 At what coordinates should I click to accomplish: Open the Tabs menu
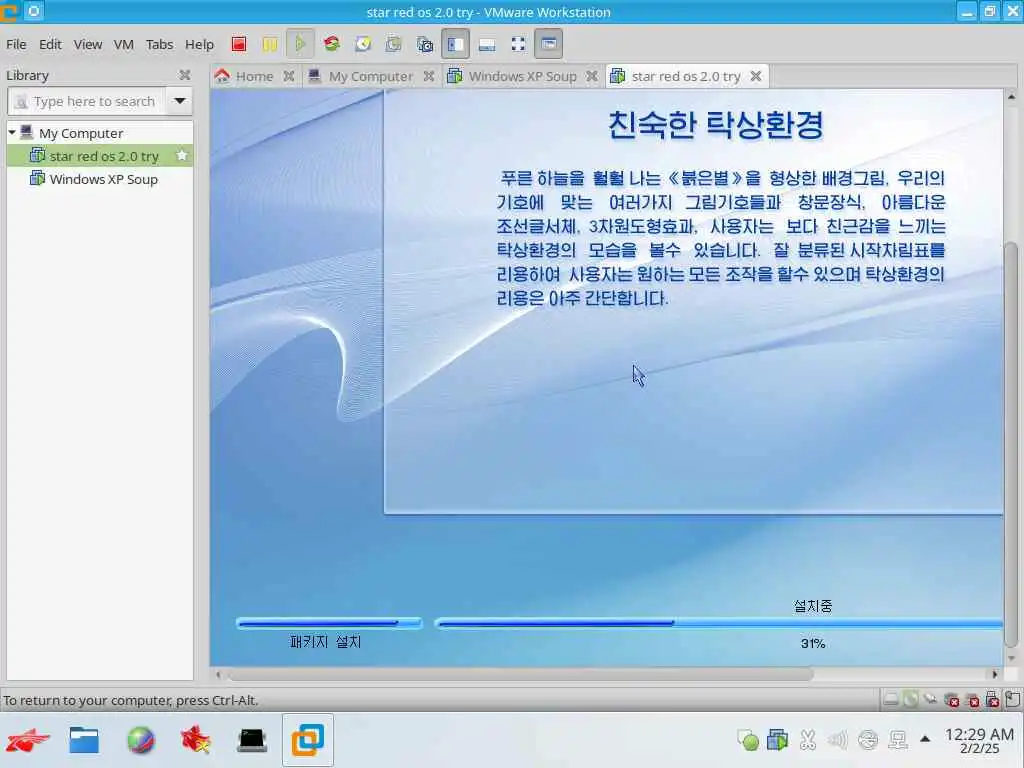click(x=159, y=44)
